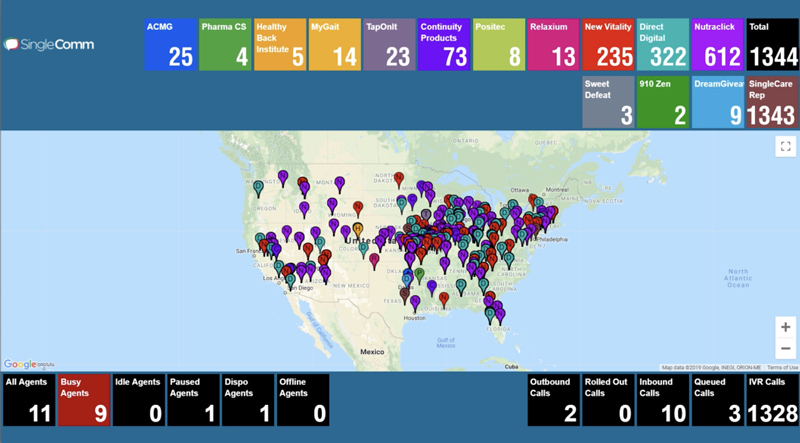The height and width of the screenshot is (443, 800).
Task: Click the 'Ottawa' map label
Action: coord(519,190)
